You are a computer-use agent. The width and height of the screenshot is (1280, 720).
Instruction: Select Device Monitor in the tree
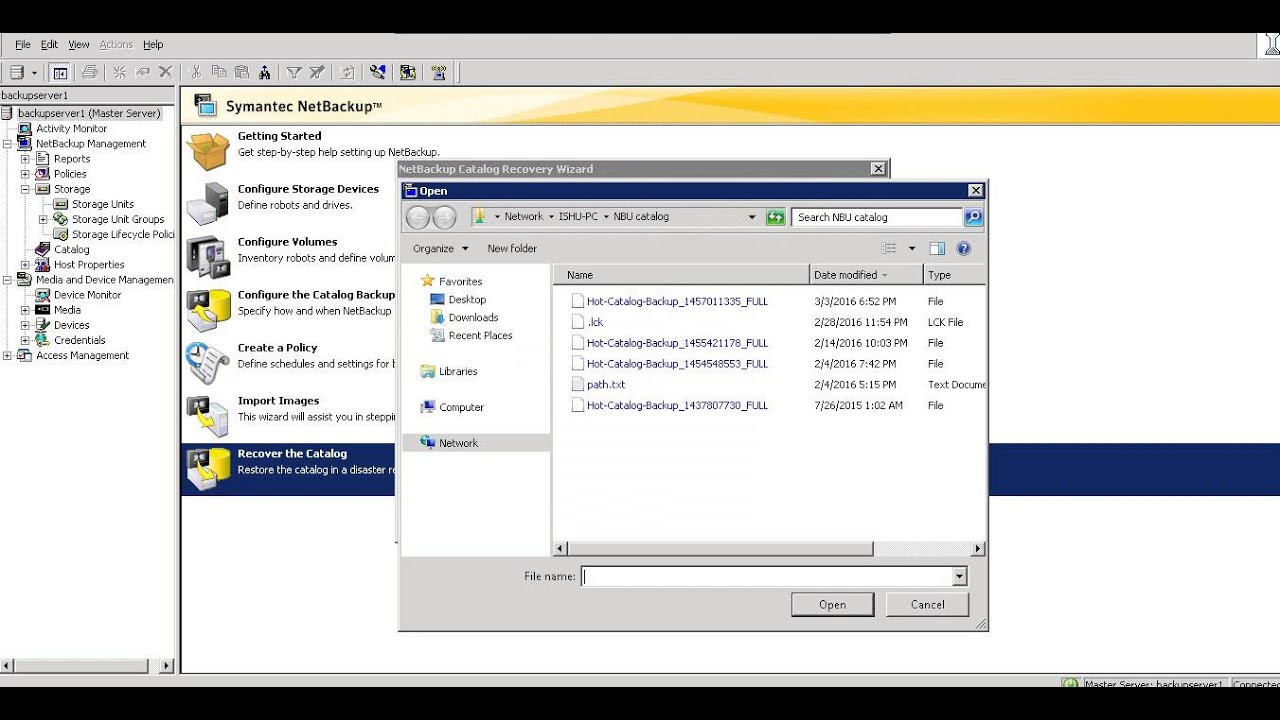(87, 295)
